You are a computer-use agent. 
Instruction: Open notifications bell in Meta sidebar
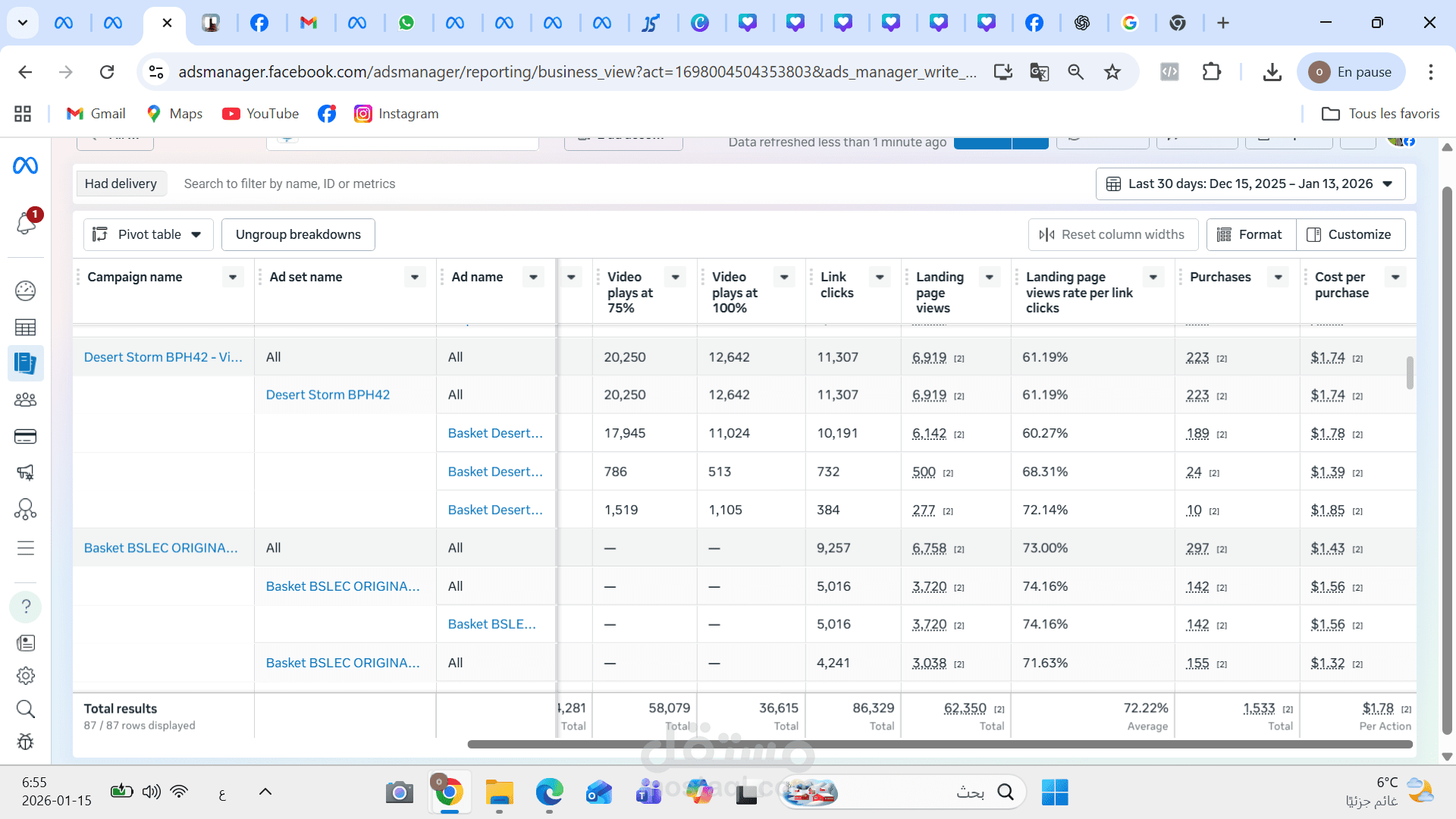[26, 223]
